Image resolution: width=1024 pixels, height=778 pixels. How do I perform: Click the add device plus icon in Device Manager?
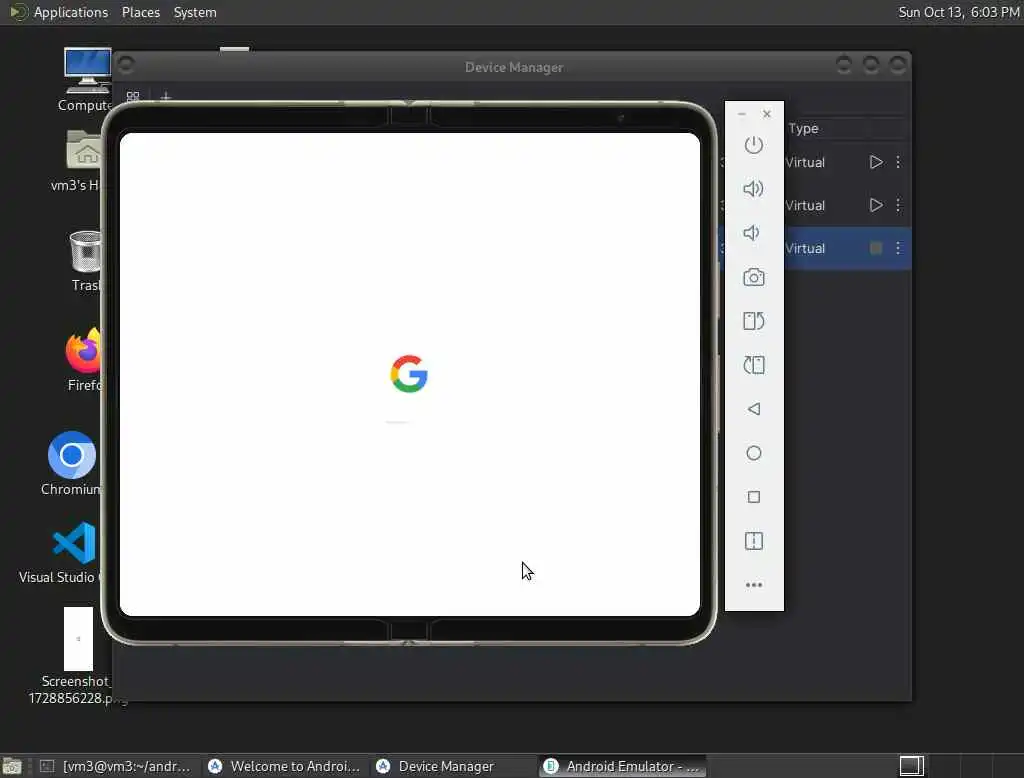[165, 97]
